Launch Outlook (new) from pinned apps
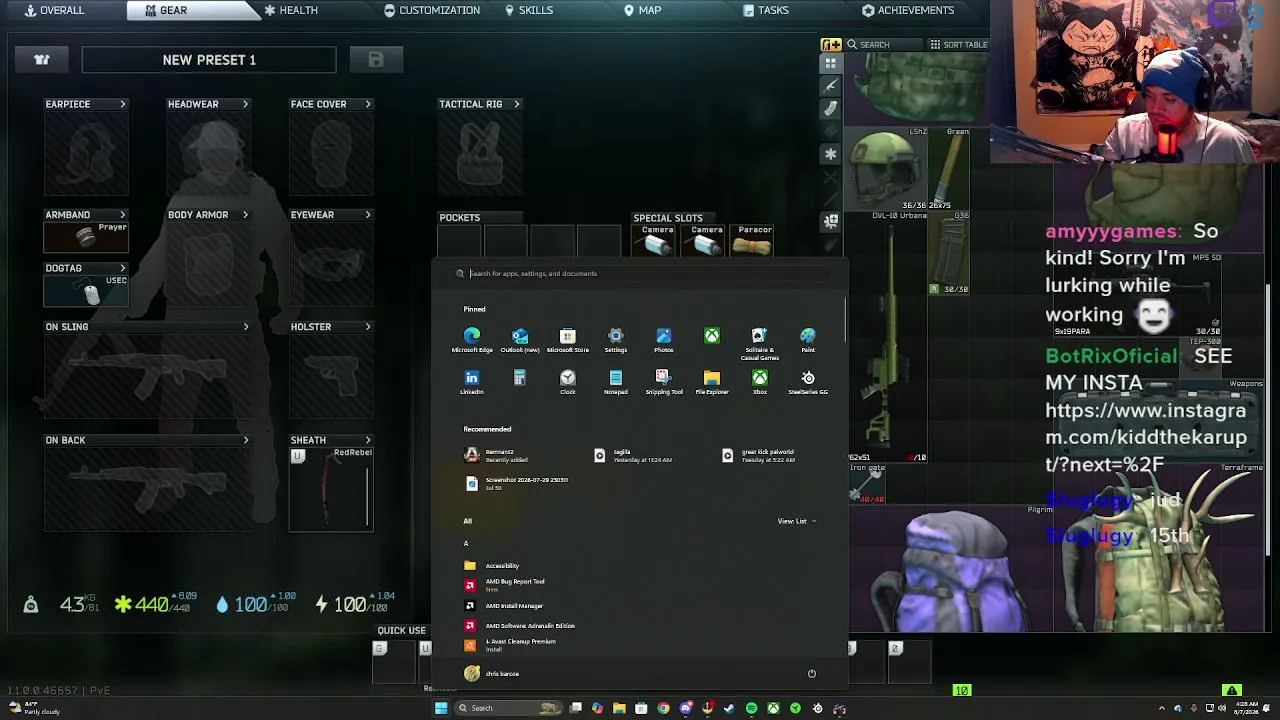Screen dimensions: 1280x720 520,340
